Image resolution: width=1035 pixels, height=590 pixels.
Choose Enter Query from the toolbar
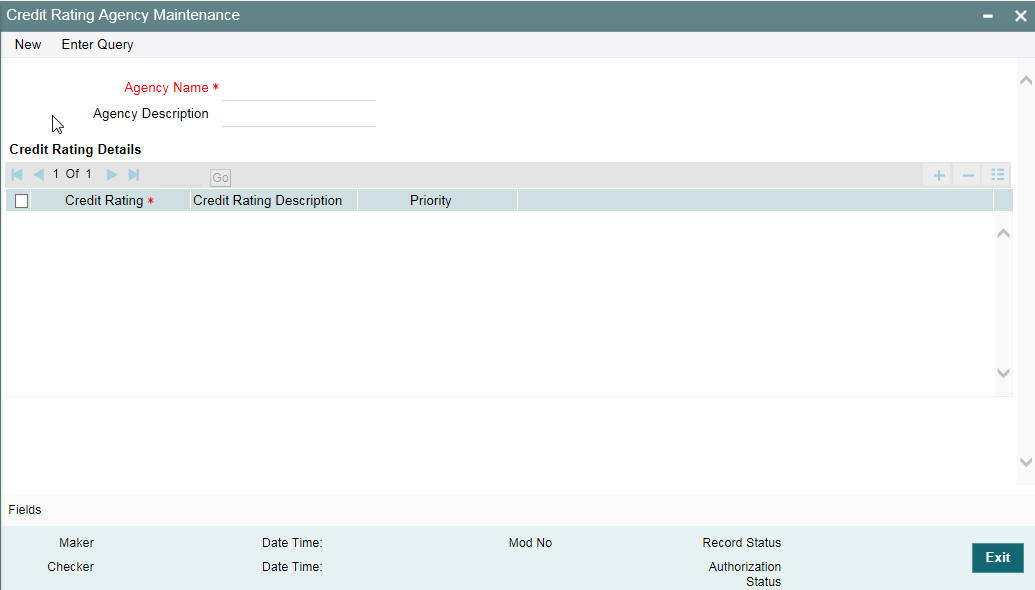click(98, 45)
